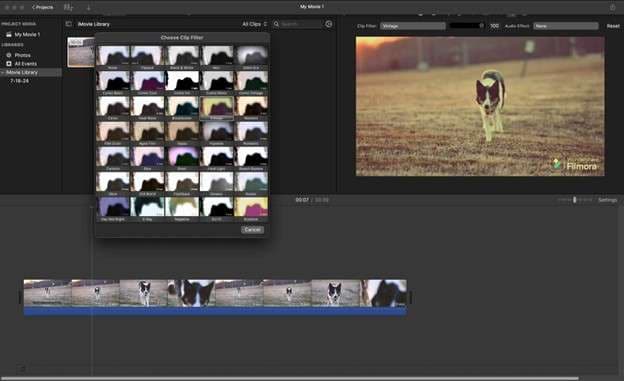
Task: Select the dog video clip in timeline
Action: (x=215, y=293)
